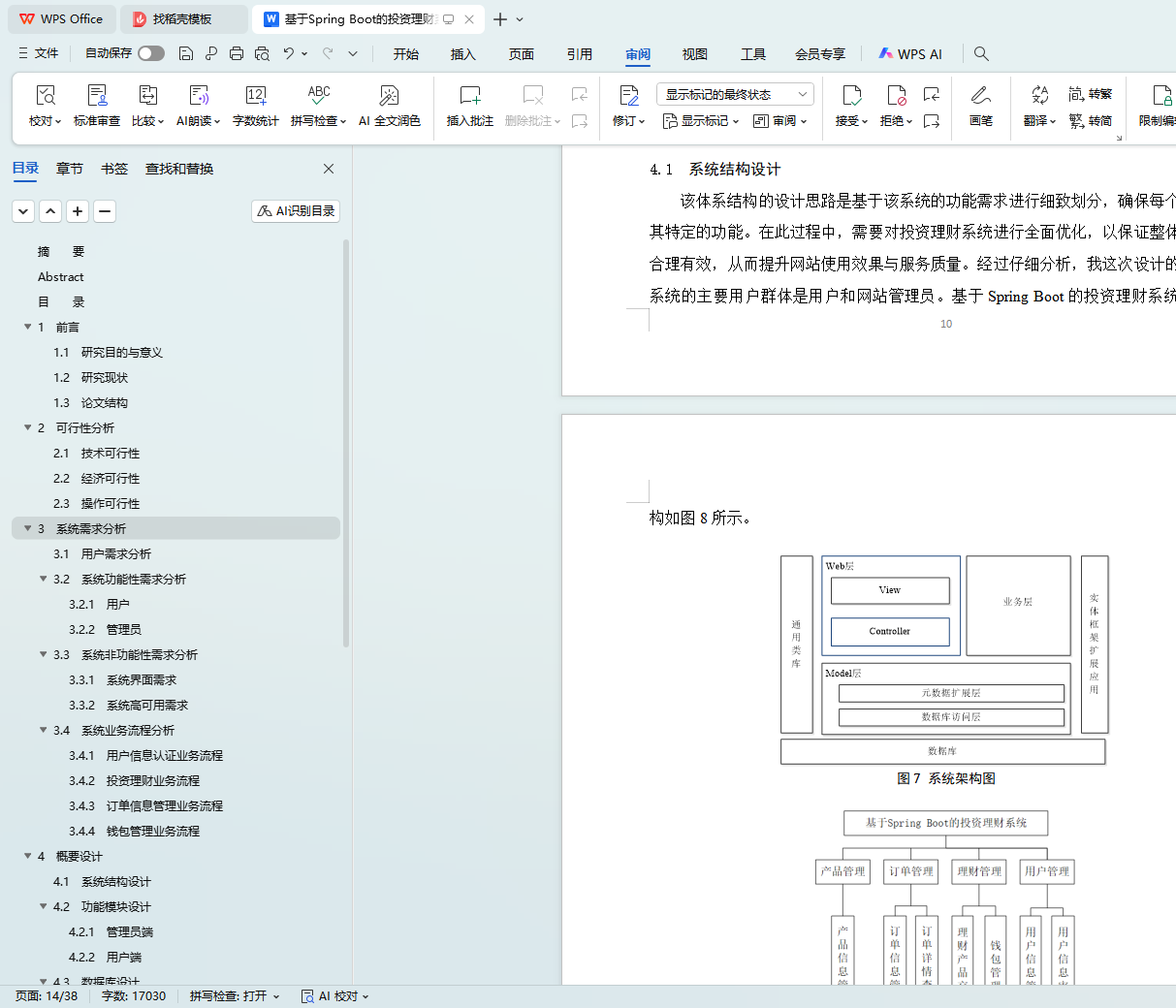Click the 插入批注 insert comment icon
Image resolution: width=1176 pixels, height=1008 pixels.
(469, 96)
